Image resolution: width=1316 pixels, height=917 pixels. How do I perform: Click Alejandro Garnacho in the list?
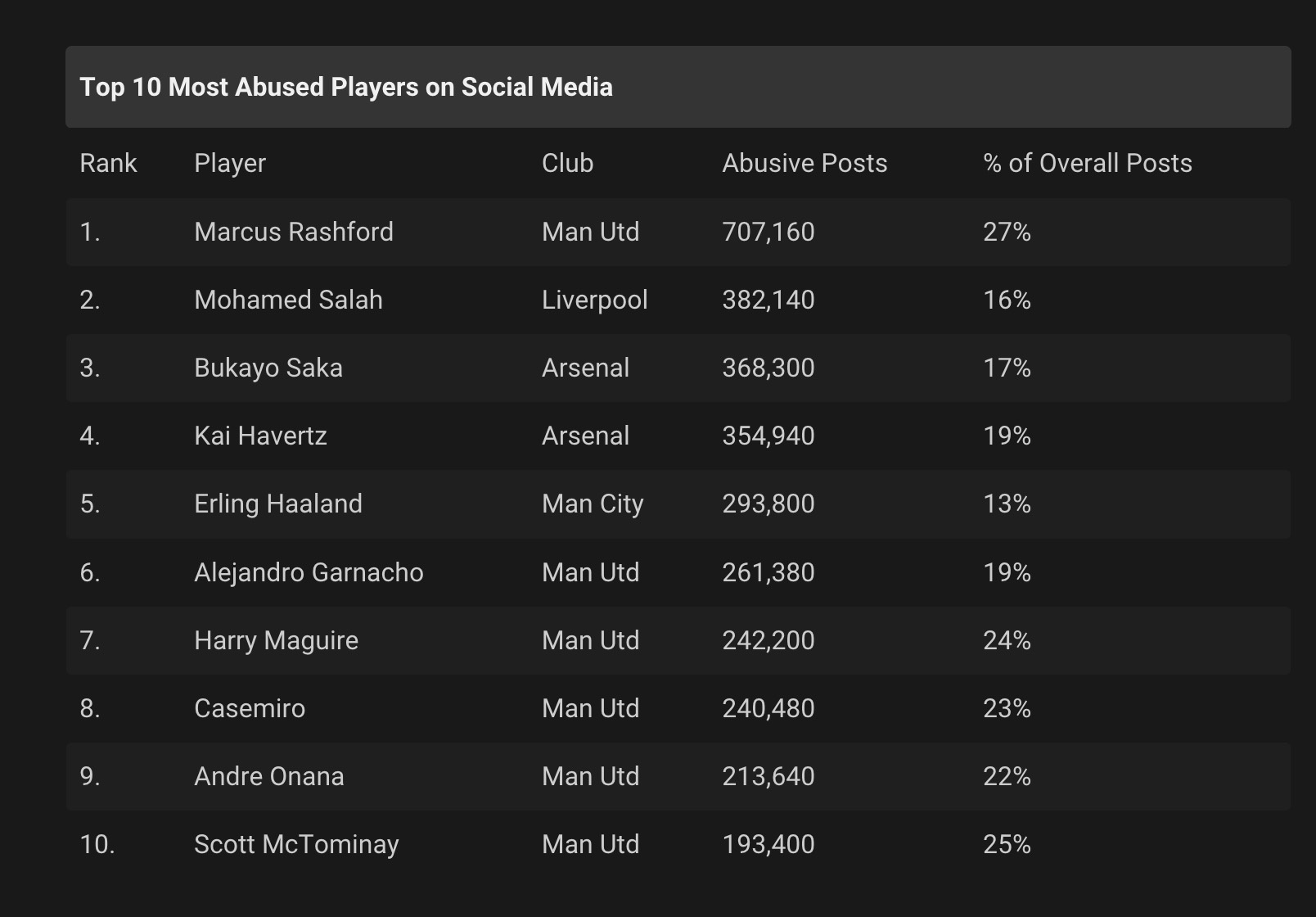309,572
